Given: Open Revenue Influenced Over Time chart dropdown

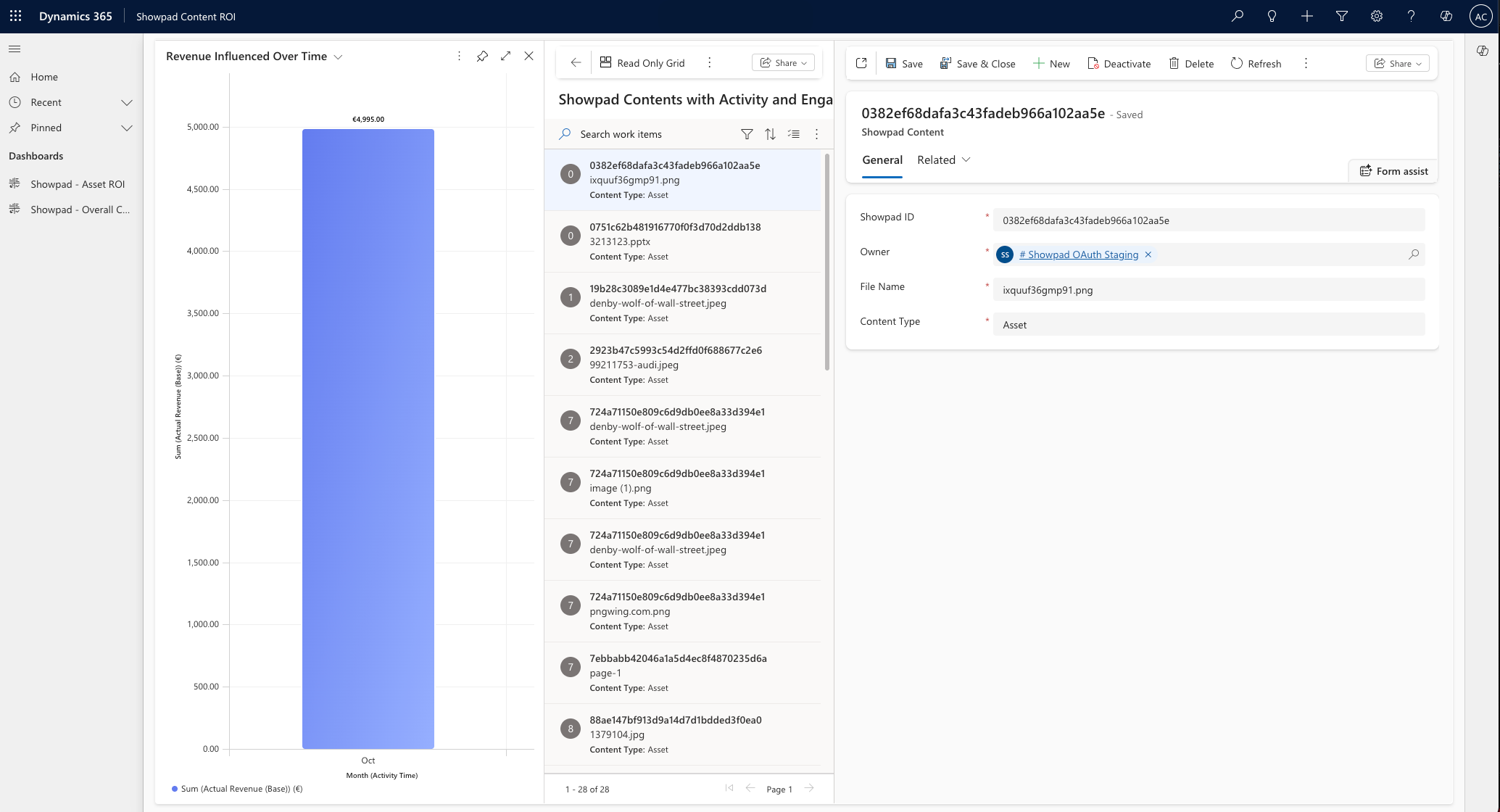Looking at the screenshot, I should click(x=338, y=57).
